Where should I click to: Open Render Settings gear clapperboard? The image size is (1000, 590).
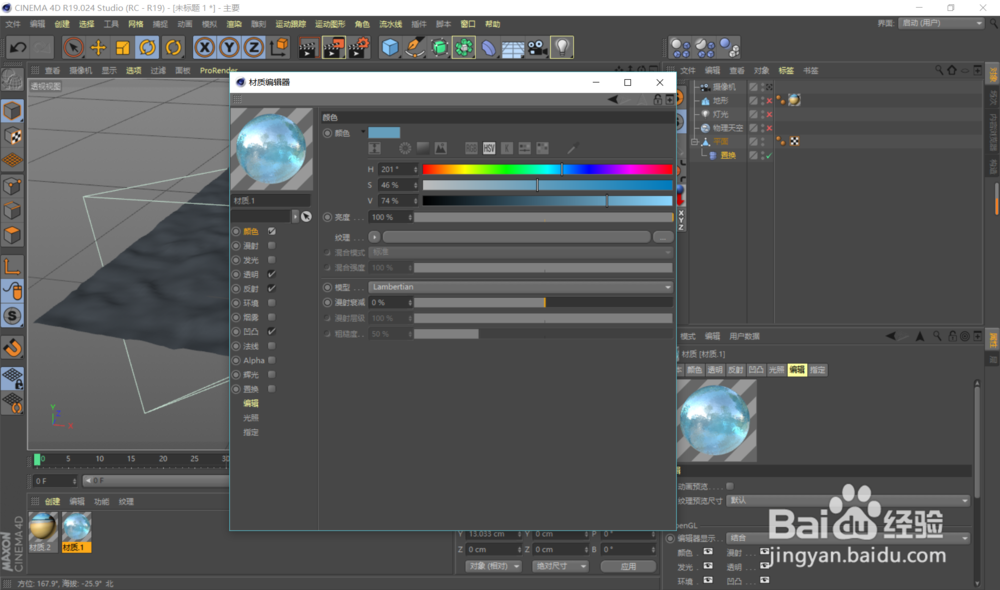tap(359, 47)
